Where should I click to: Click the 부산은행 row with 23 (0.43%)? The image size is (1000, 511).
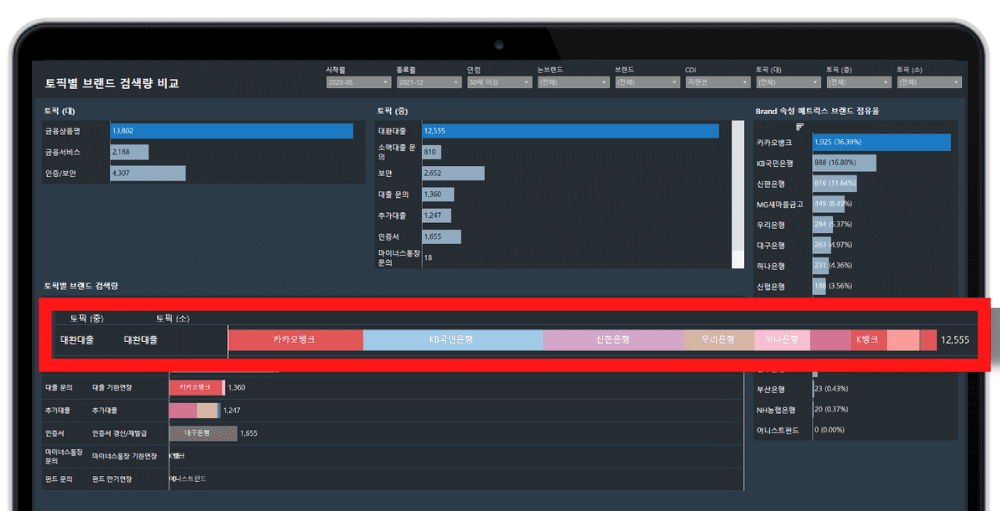pyautogui.click(x=855, y=389)
